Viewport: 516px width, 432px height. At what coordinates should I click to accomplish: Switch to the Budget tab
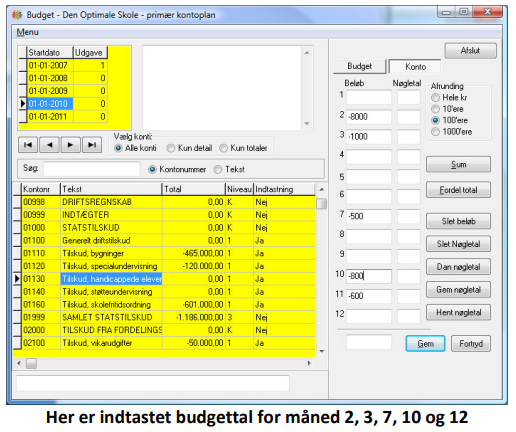[x=359, y=66]
